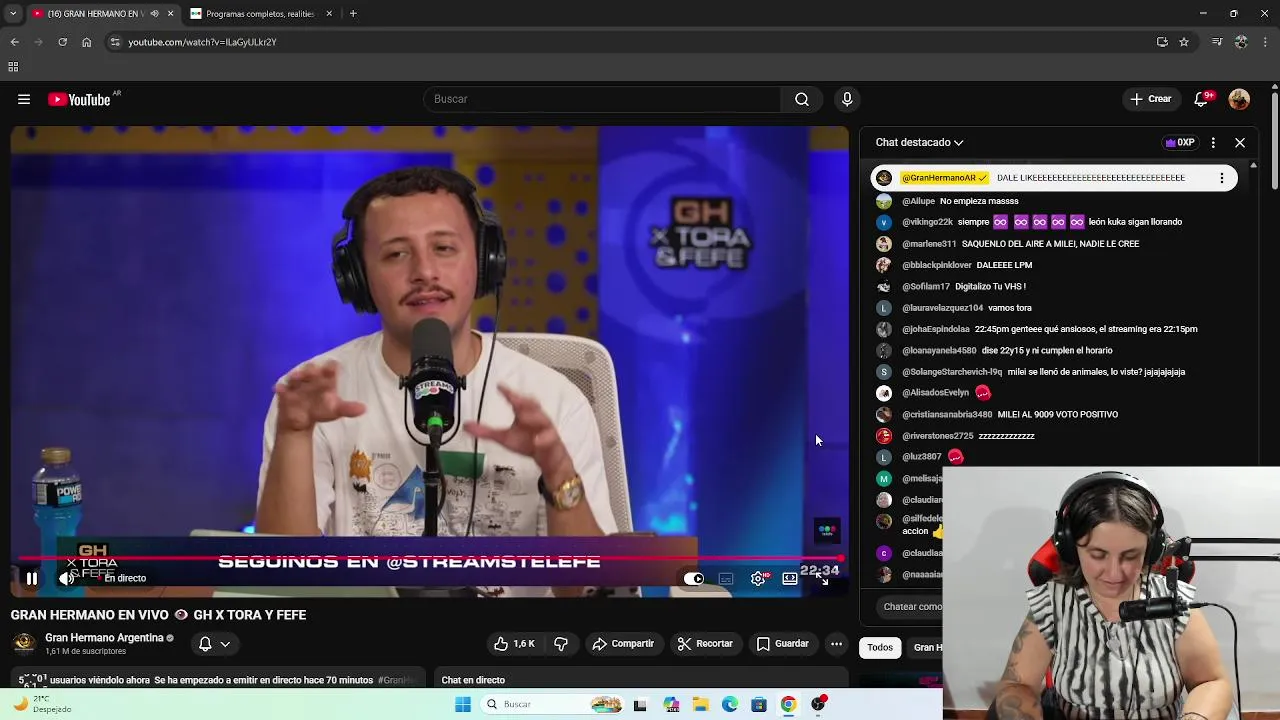Open Gran Hermano Argentina channel name
Image resolution: width=1280 pixels, height=720 pixels.
click(104, 638)
